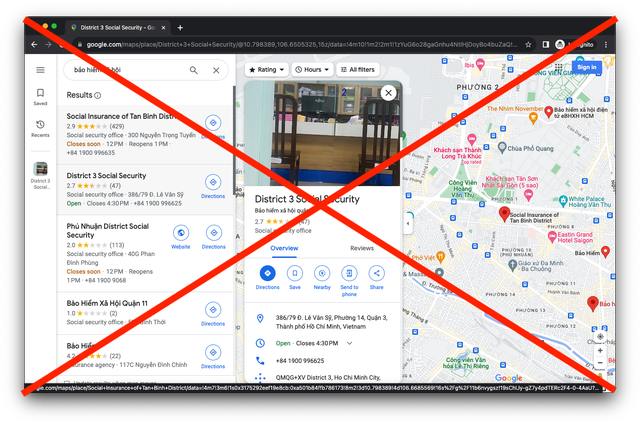This screenshot has height=425, width=640.
Task: Clear the search box with the X icon
Action: (216, 70)
